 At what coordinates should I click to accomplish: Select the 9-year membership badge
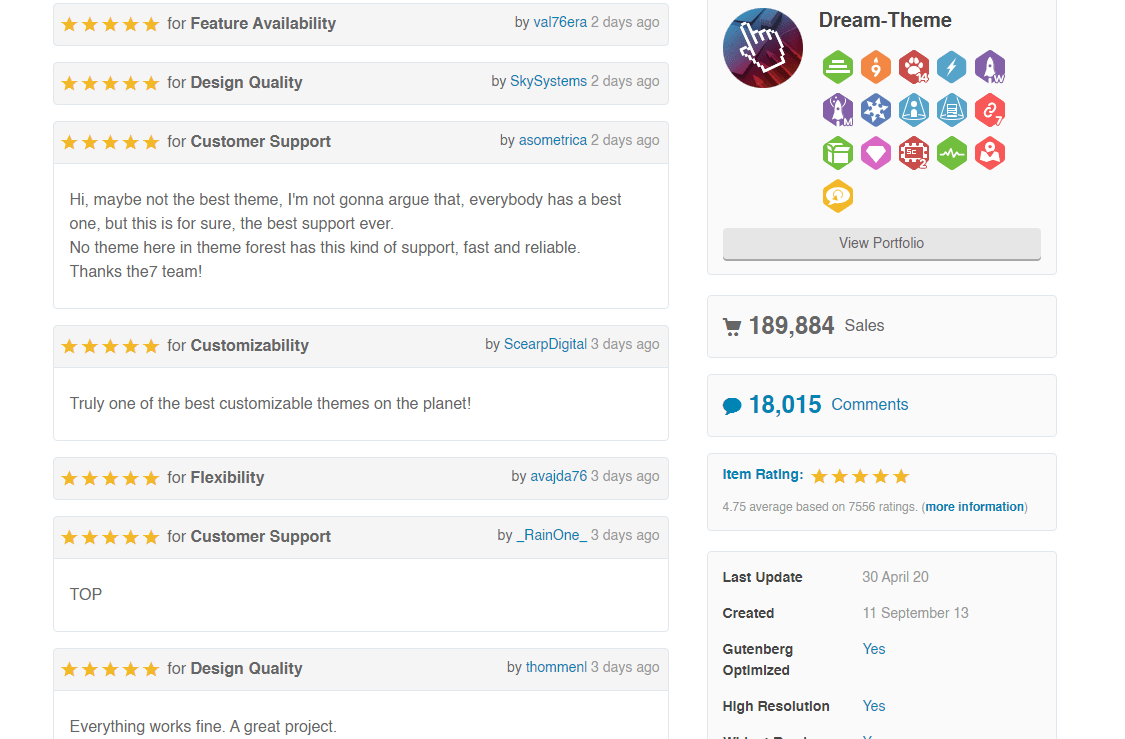coord(876,67)
